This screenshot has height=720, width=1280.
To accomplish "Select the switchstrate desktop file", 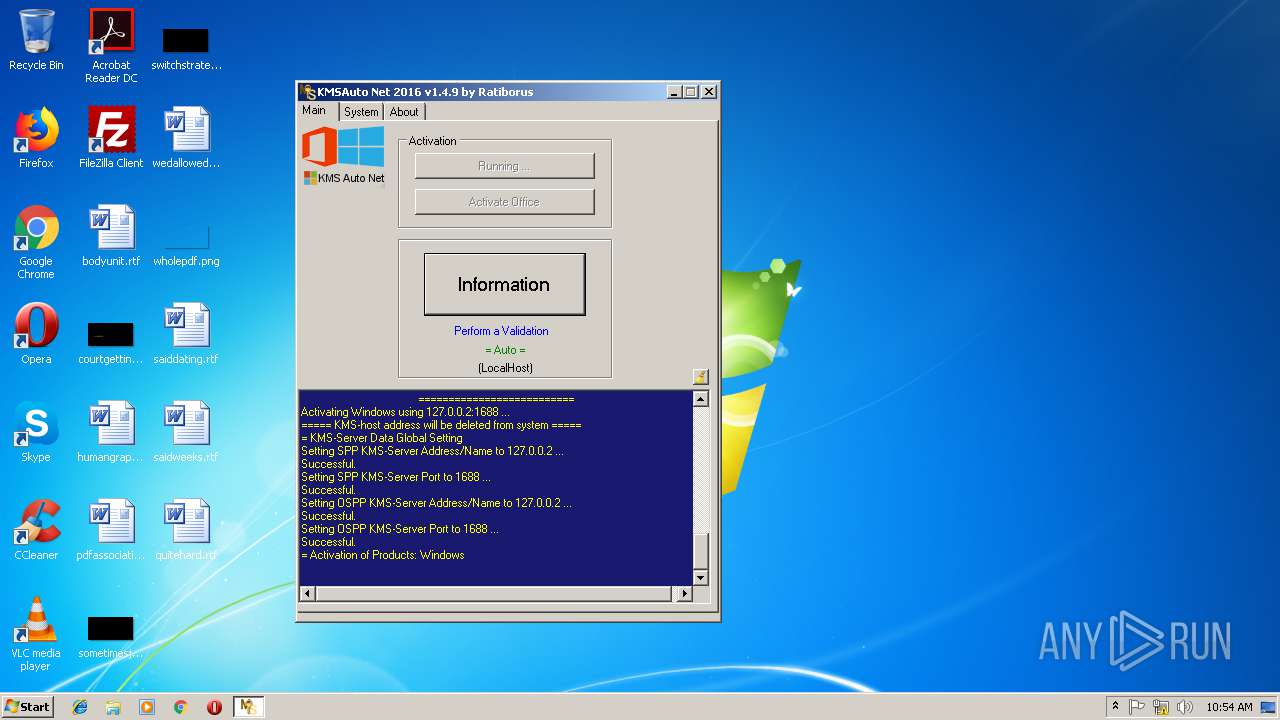I will pos(186,46).
